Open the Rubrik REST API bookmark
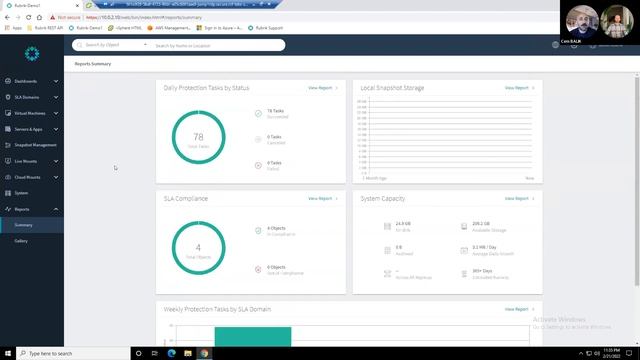 [45, 28]
